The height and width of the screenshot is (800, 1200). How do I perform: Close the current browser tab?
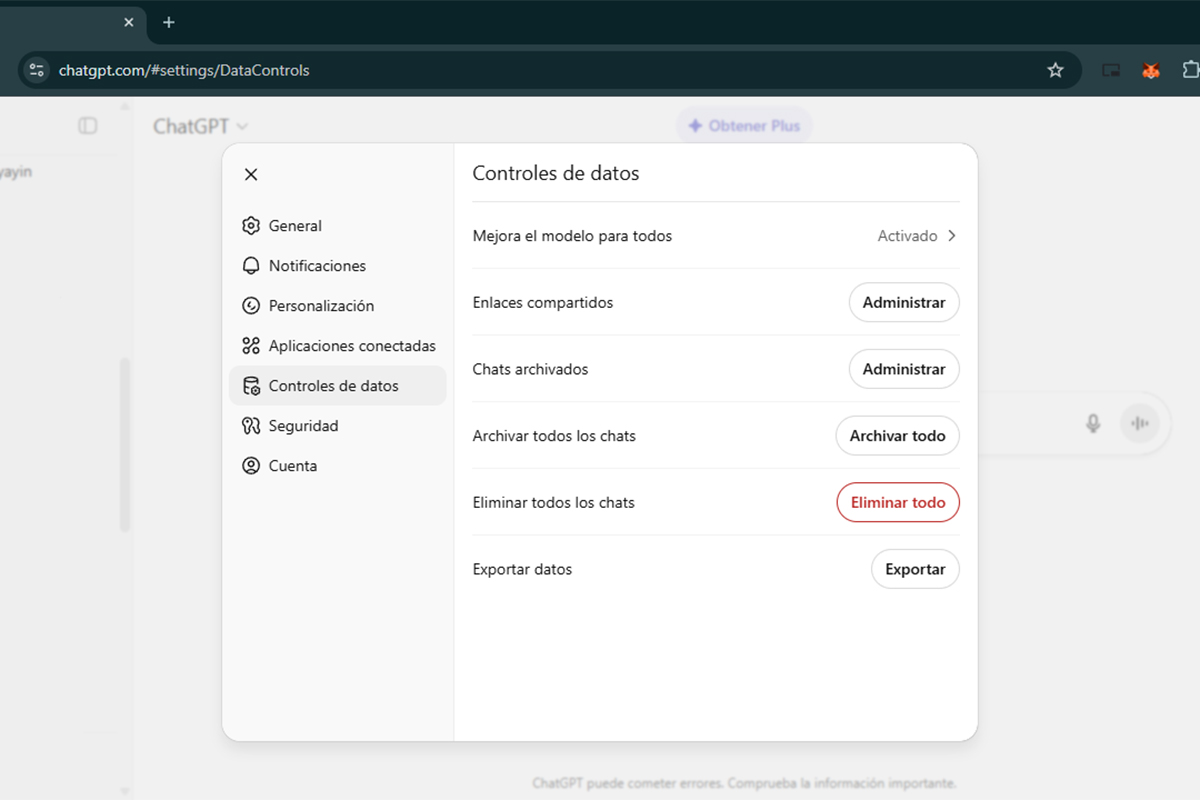click(128, 22)
